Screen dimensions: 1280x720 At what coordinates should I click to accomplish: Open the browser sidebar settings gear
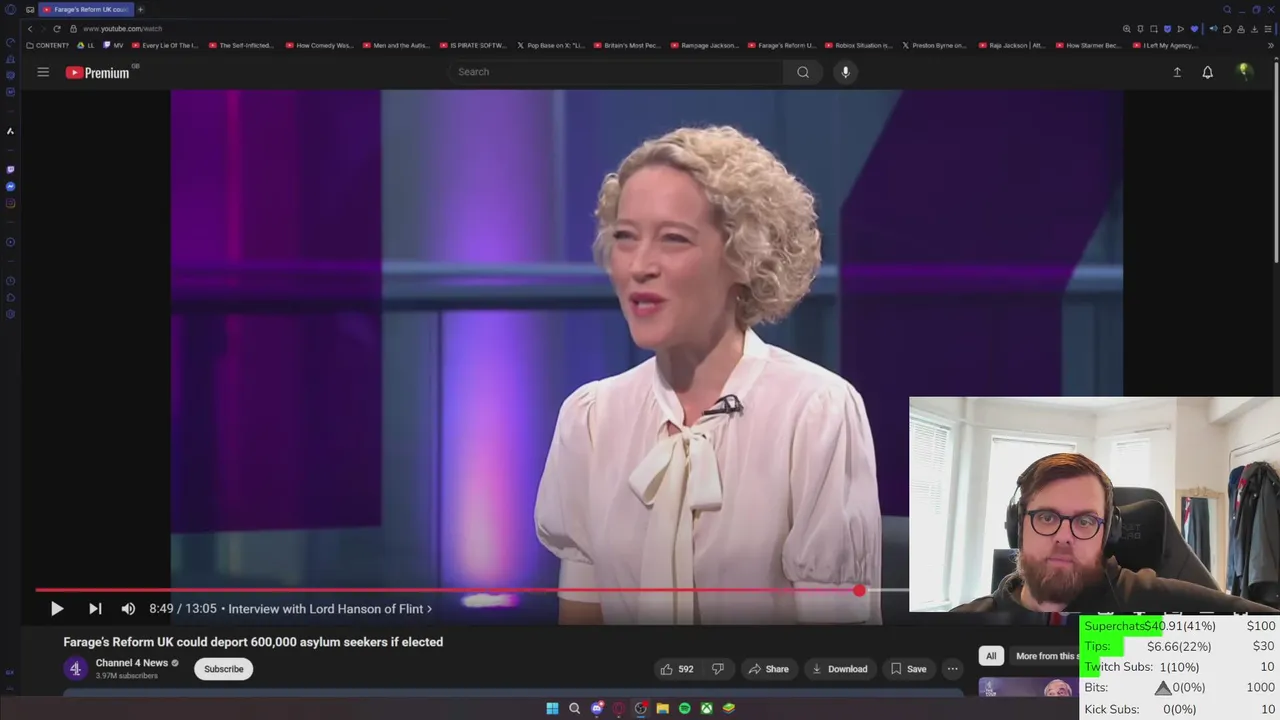pos(10,314)
